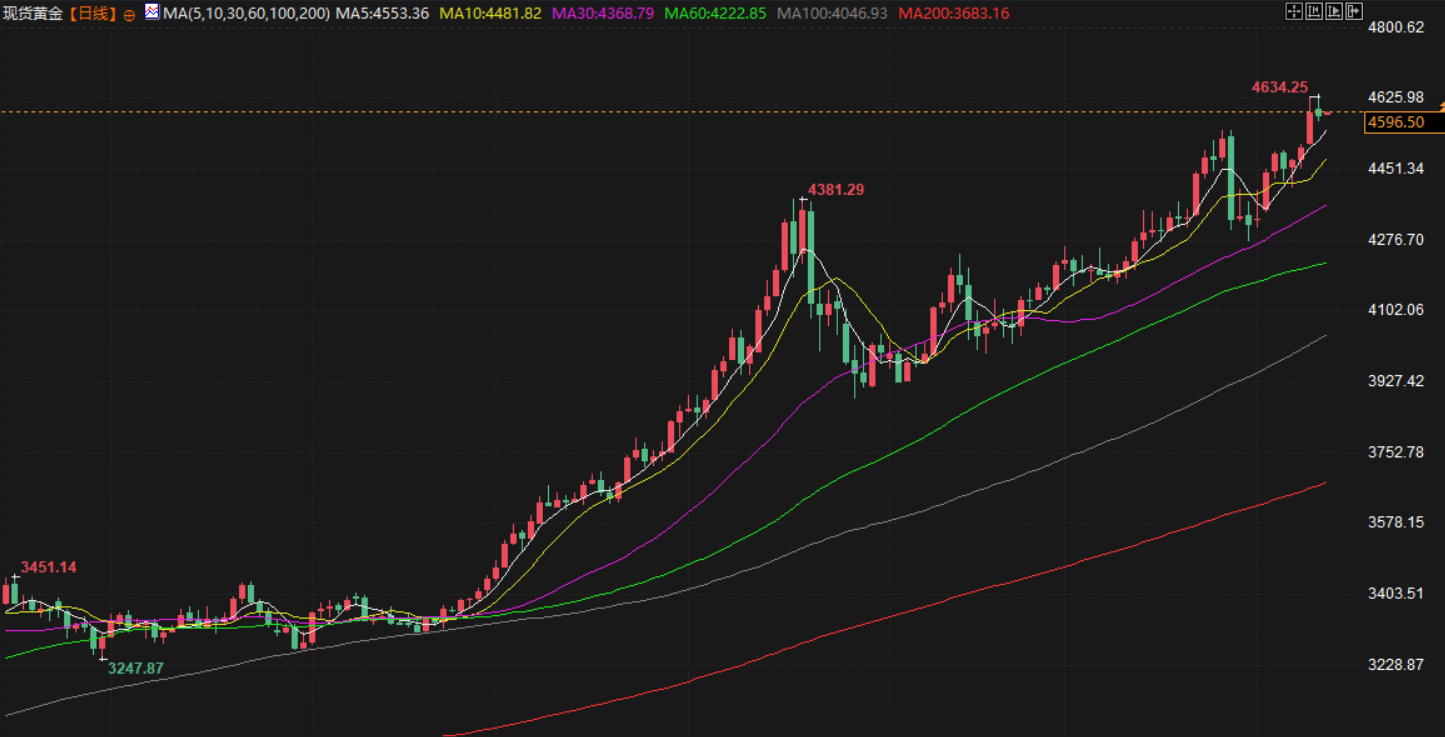Click the play-triangle axis icon
1445x737 pixels.
1334,12
